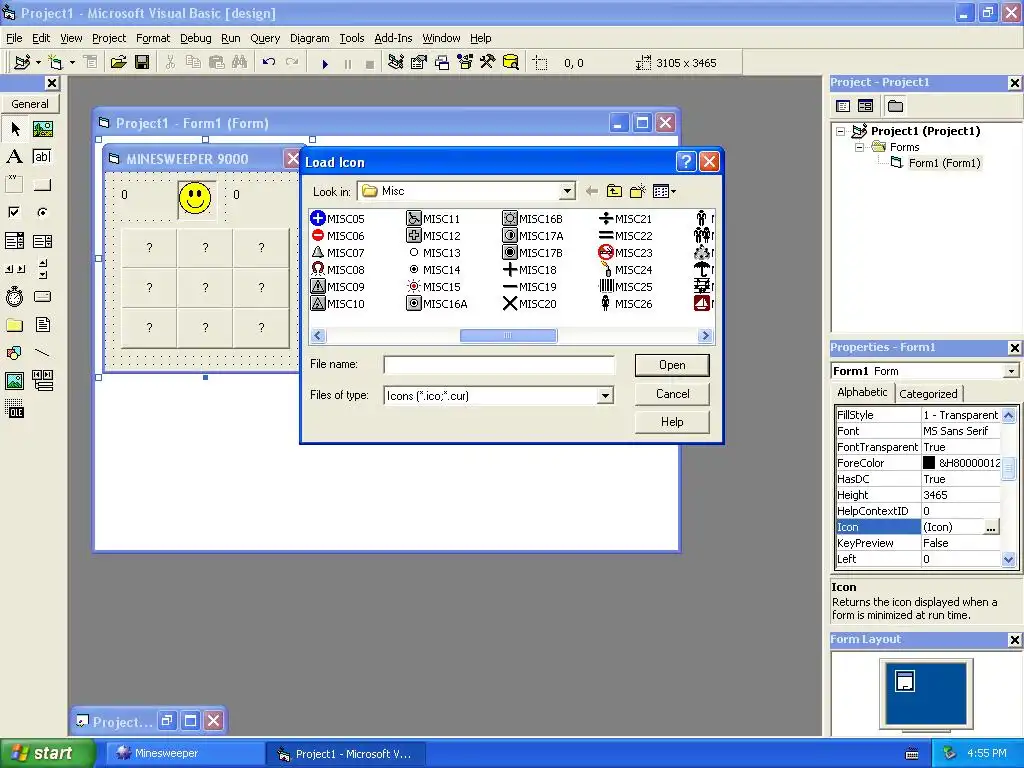Click Cancel in Load Icon dialog
1024x768 pixels.
672,394
